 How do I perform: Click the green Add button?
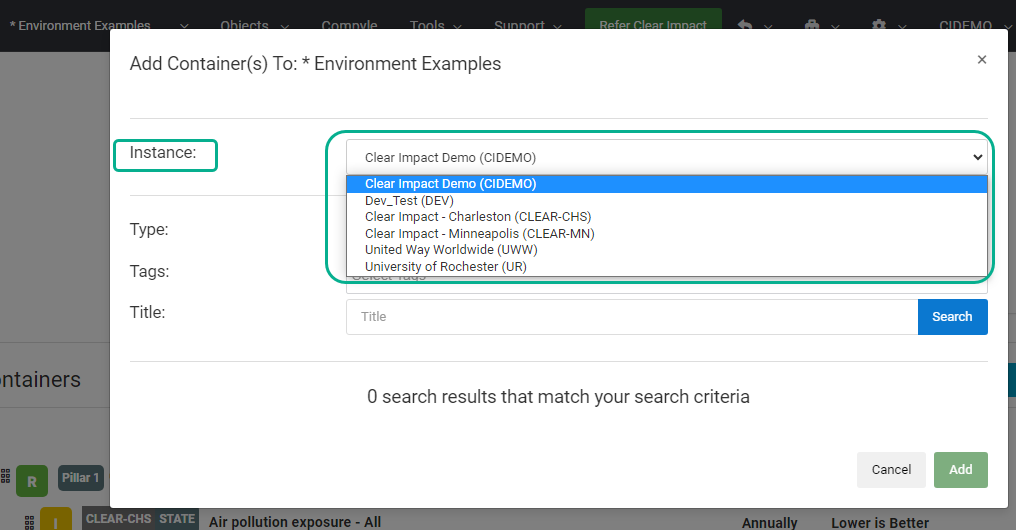[x=960, y=470]
